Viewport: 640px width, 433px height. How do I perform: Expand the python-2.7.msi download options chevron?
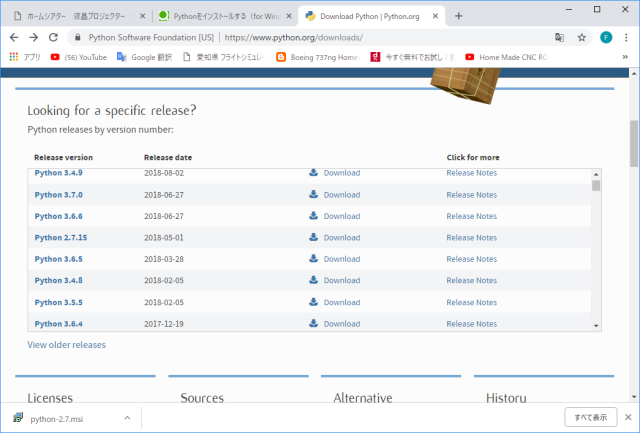point(127,418)
